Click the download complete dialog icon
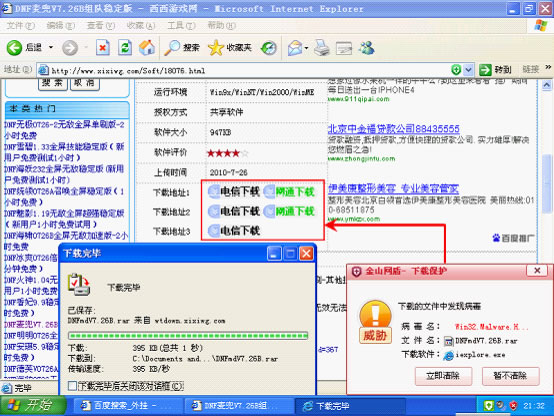This screenshot has height=416, width=554. click(78, 285)
